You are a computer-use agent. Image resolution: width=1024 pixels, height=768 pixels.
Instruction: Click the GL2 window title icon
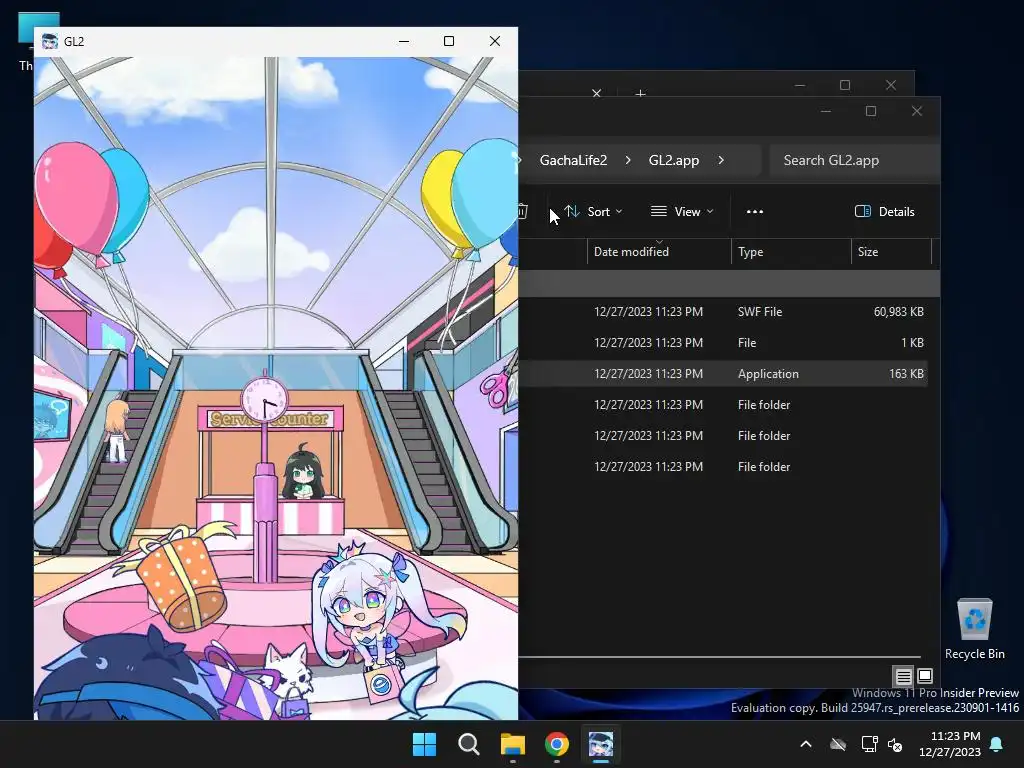[x=50, y=41]
